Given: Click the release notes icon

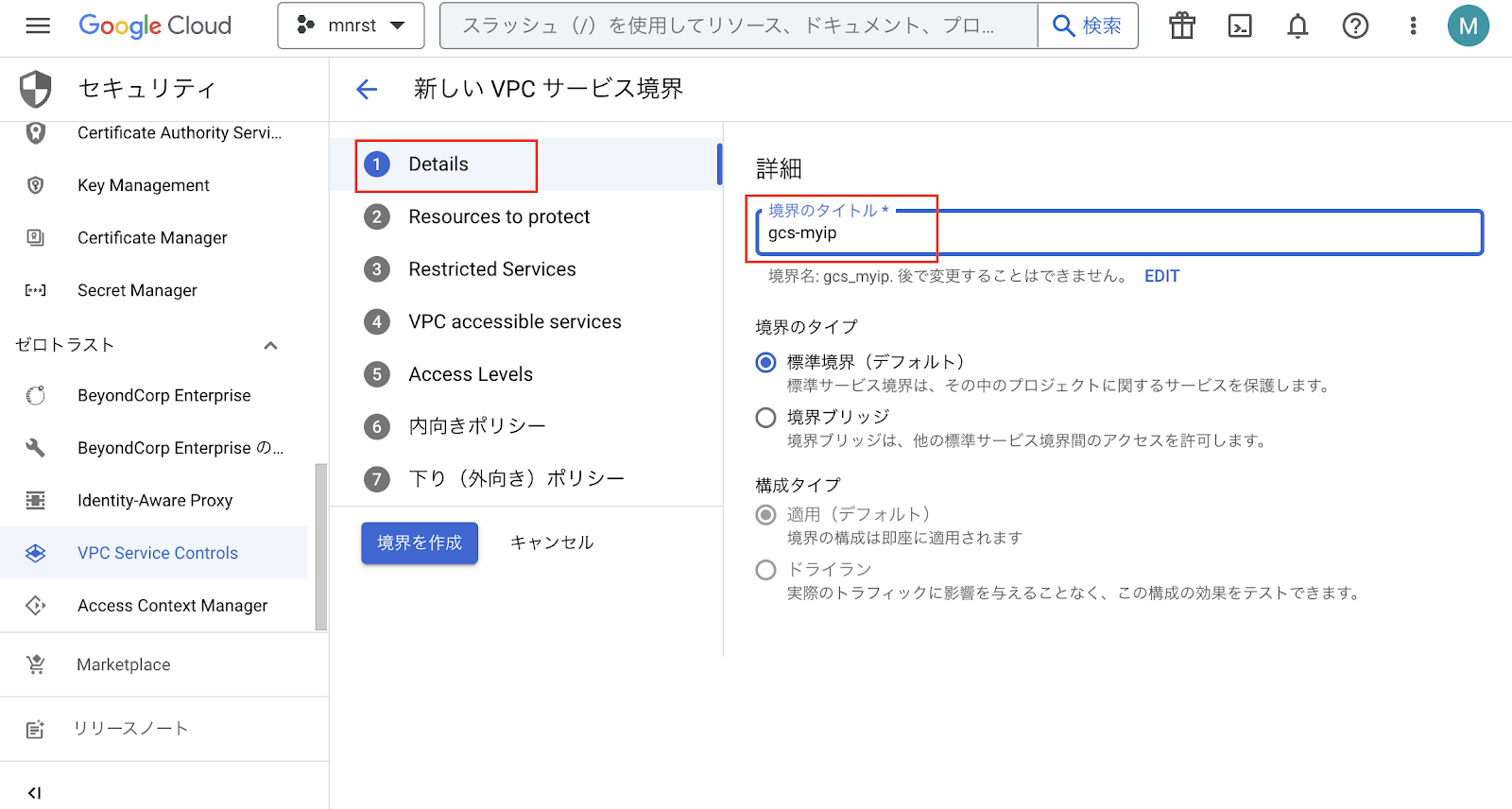Looking at the screenshot, I should click(36, 729).
